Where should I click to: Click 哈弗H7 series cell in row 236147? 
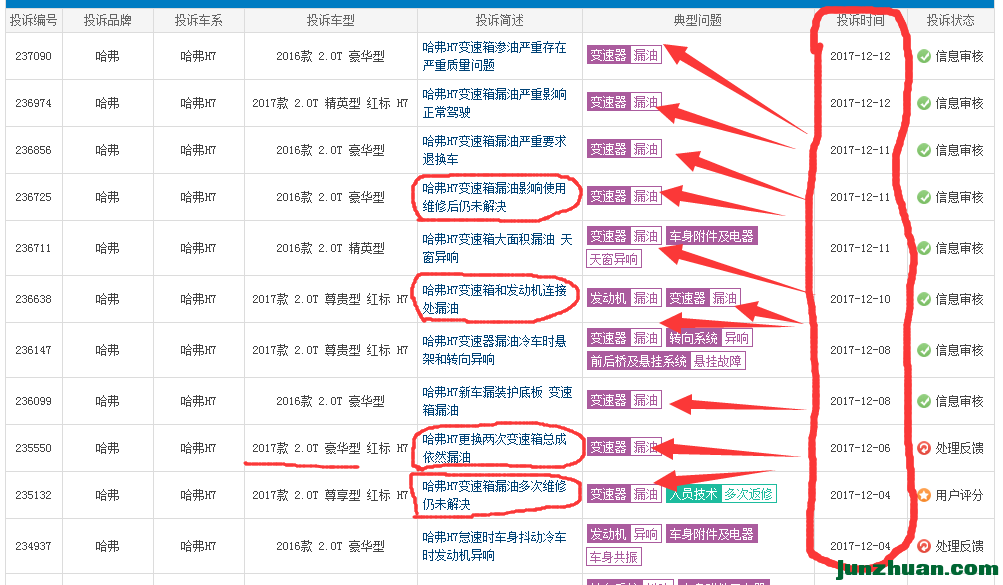(x=198, y=350)
